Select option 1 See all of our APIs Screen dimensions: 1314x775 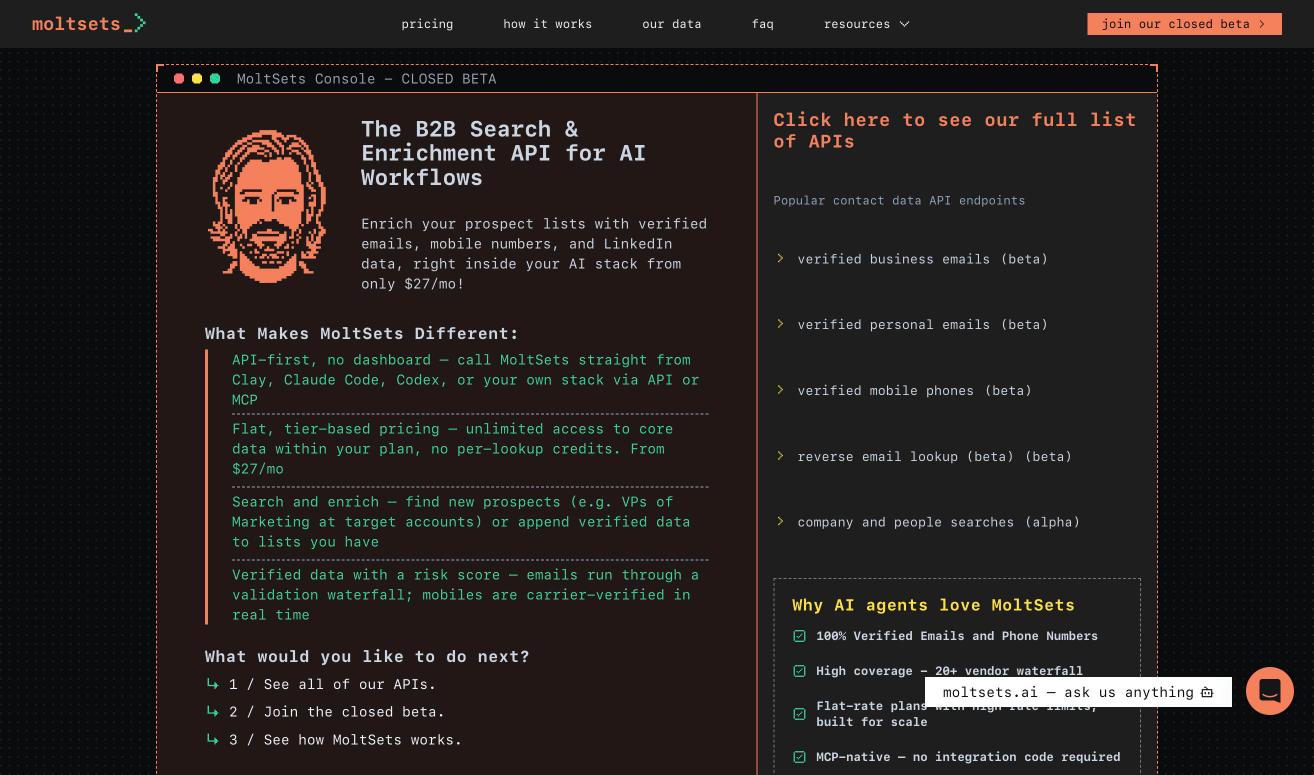point(332,684)
